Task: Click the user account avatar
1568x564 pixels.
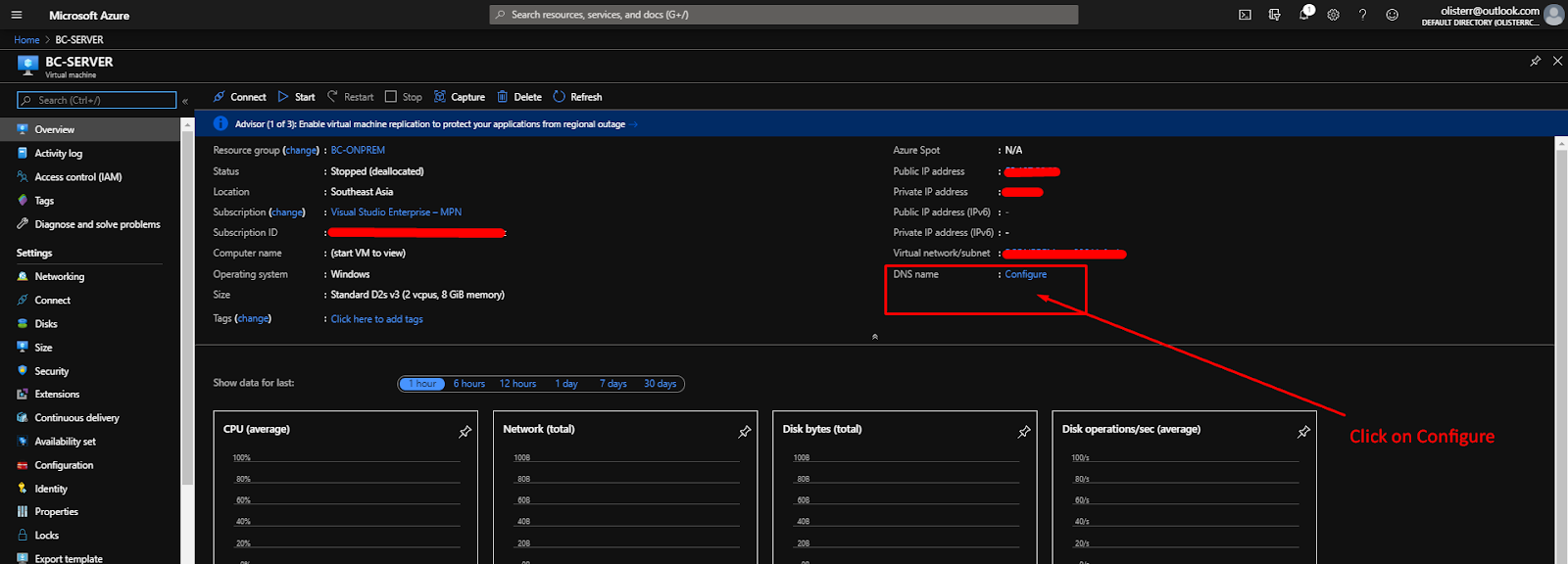Action: point(1553,14)
